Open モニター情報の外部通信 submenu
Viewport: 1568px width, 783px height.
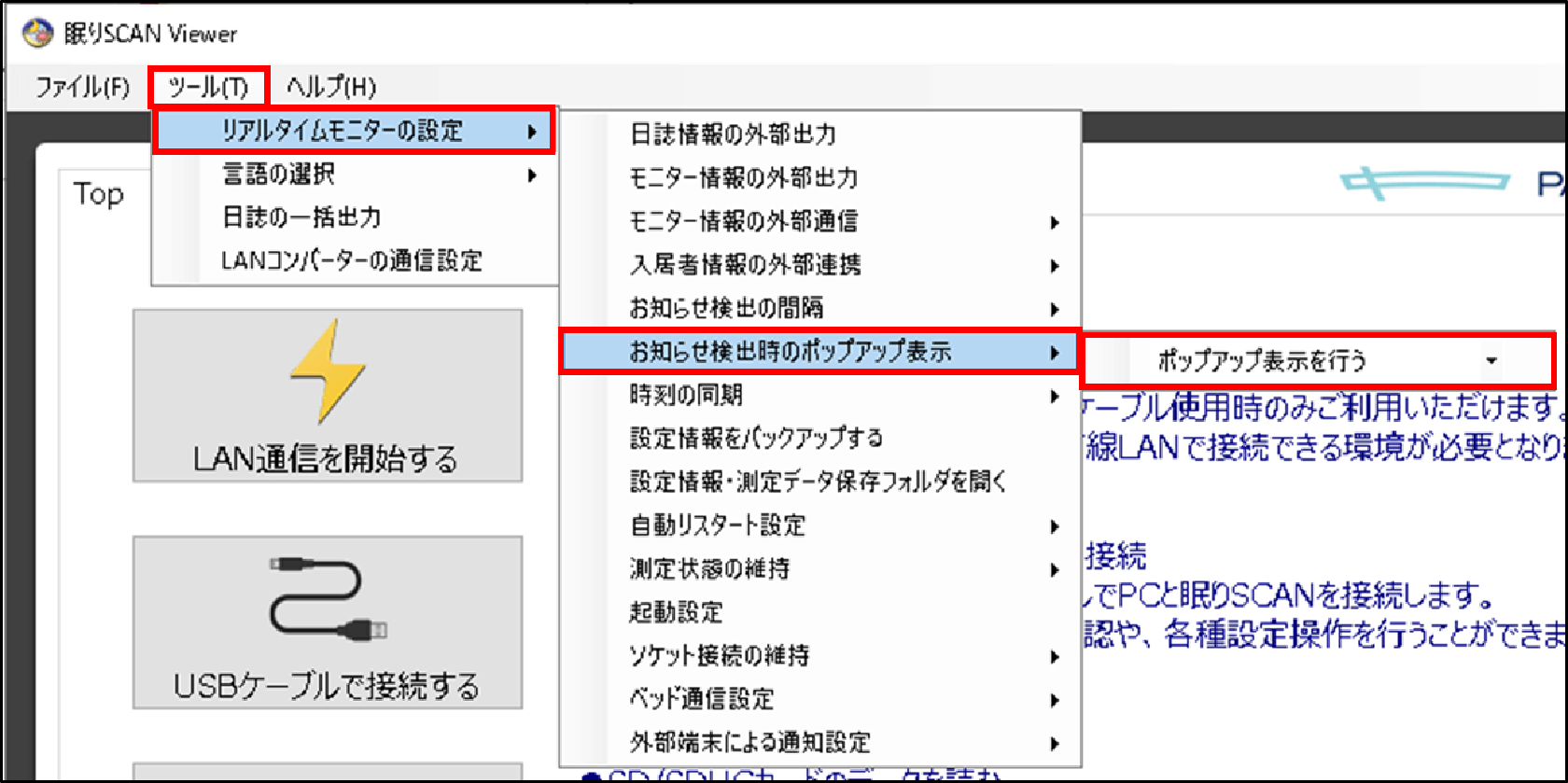click(819, 221)
